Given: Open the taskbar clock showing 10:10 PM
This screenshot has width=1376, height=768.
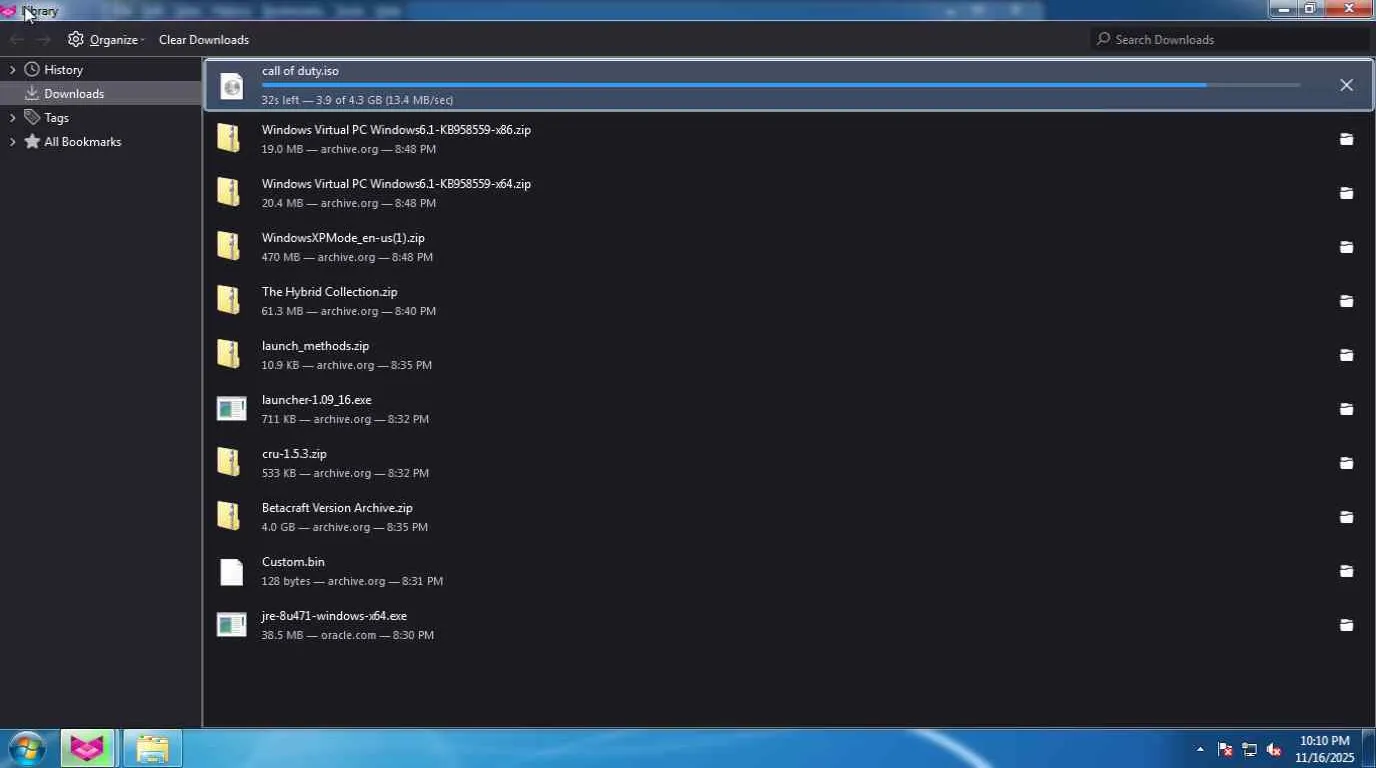Looking at the screenshot, I should click(x=1325, y=749).
